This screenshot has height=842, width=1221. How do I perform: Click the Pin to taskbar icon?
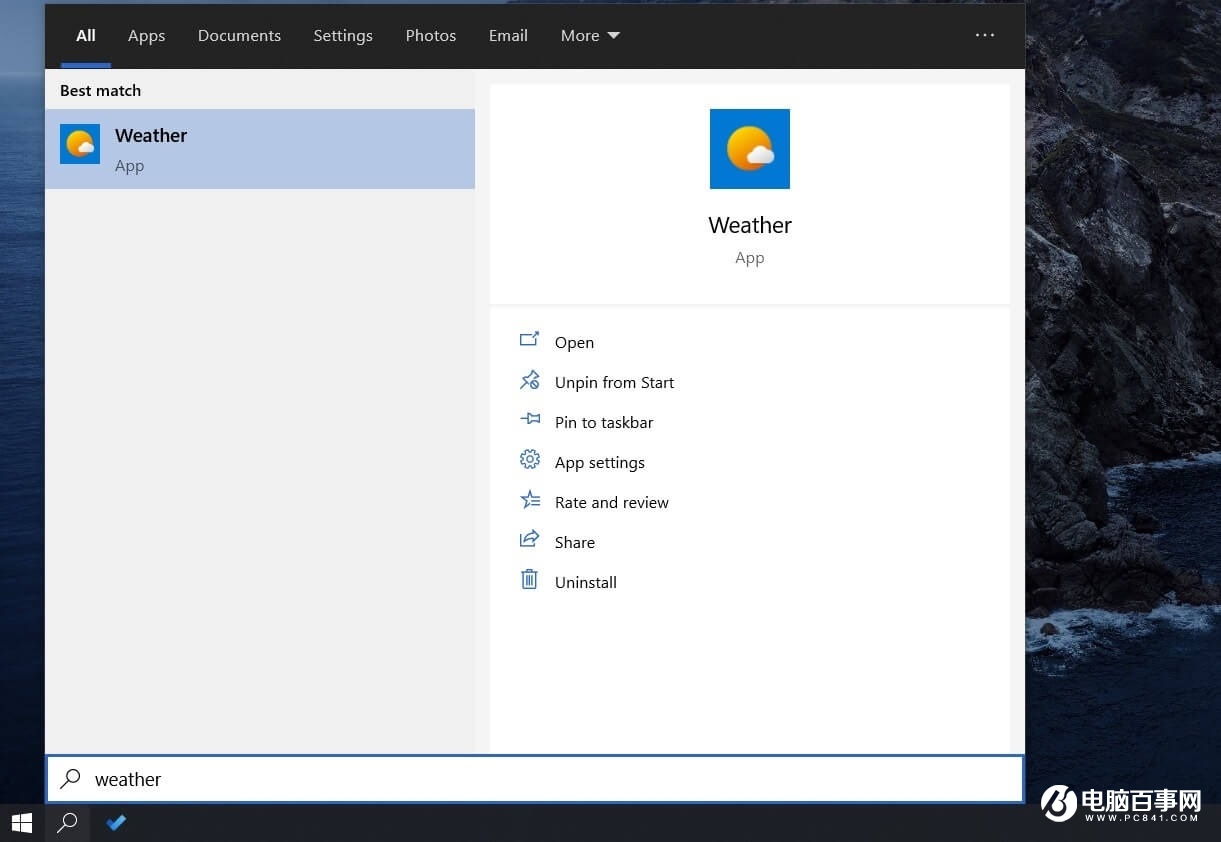tap(530, 420)
